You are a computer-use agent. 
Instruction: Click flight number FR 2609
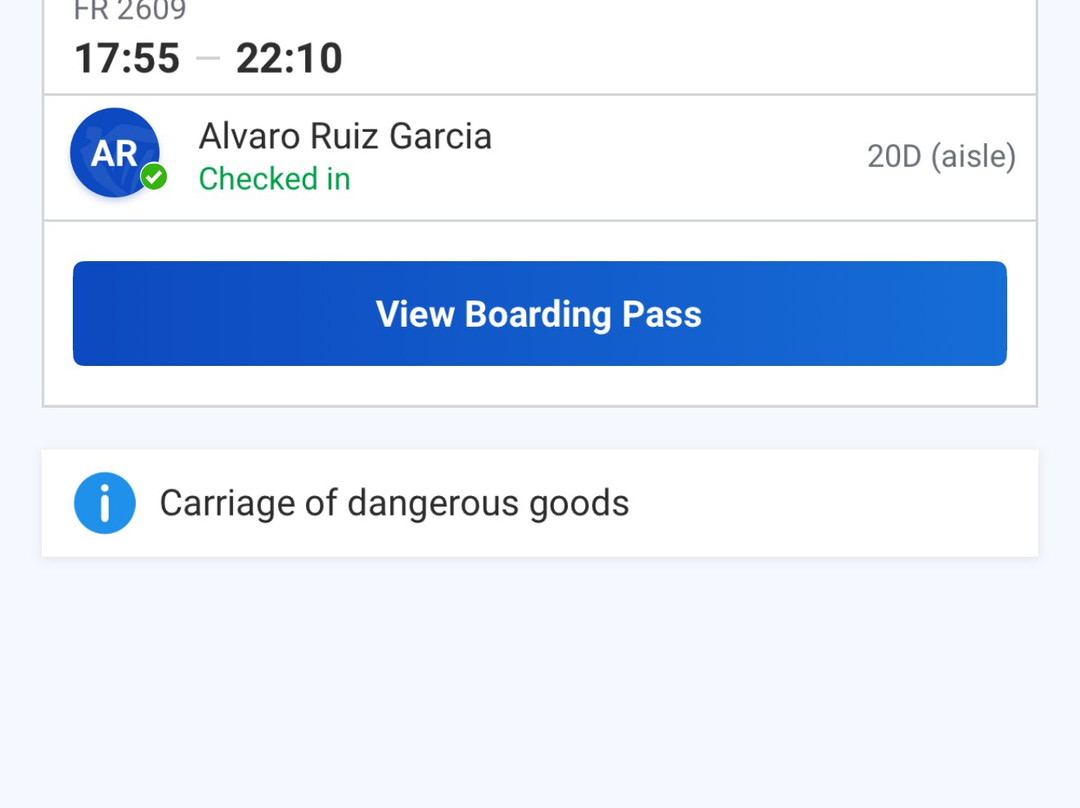[x=130, y=12]
